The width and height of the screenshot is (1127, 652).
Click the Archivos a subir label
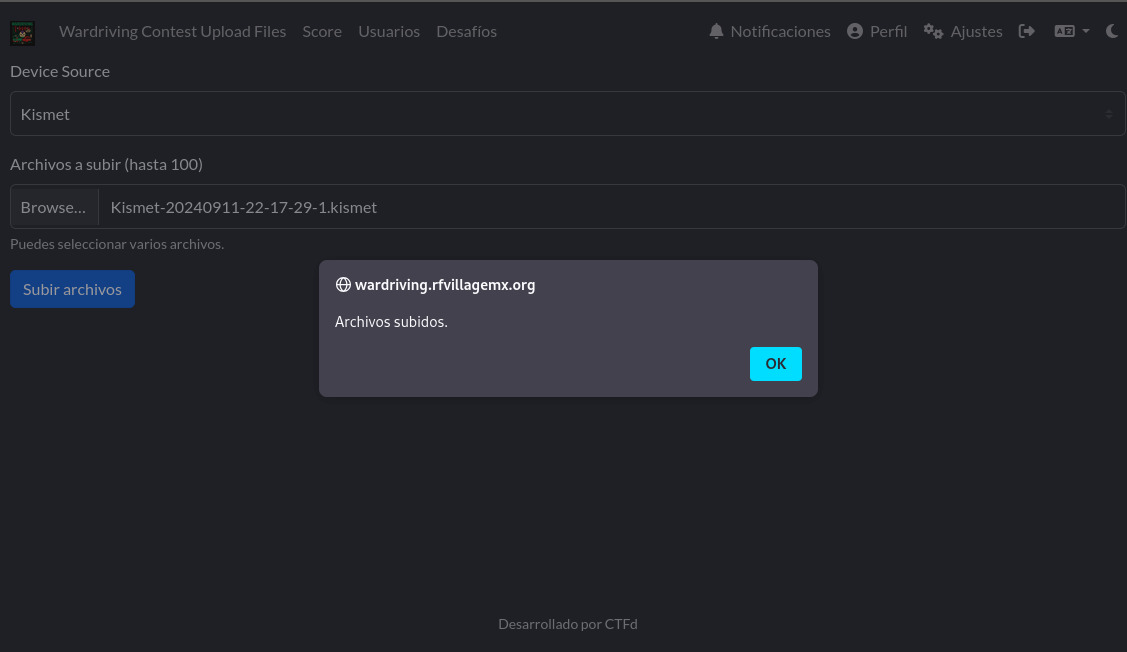[106, 164]
